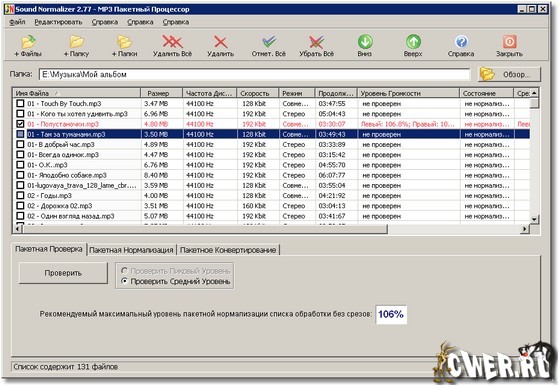This screenshot has width=560, height=387.
Task: Click the horizontal scrollbar thumb of list
Action: [205, 229]
